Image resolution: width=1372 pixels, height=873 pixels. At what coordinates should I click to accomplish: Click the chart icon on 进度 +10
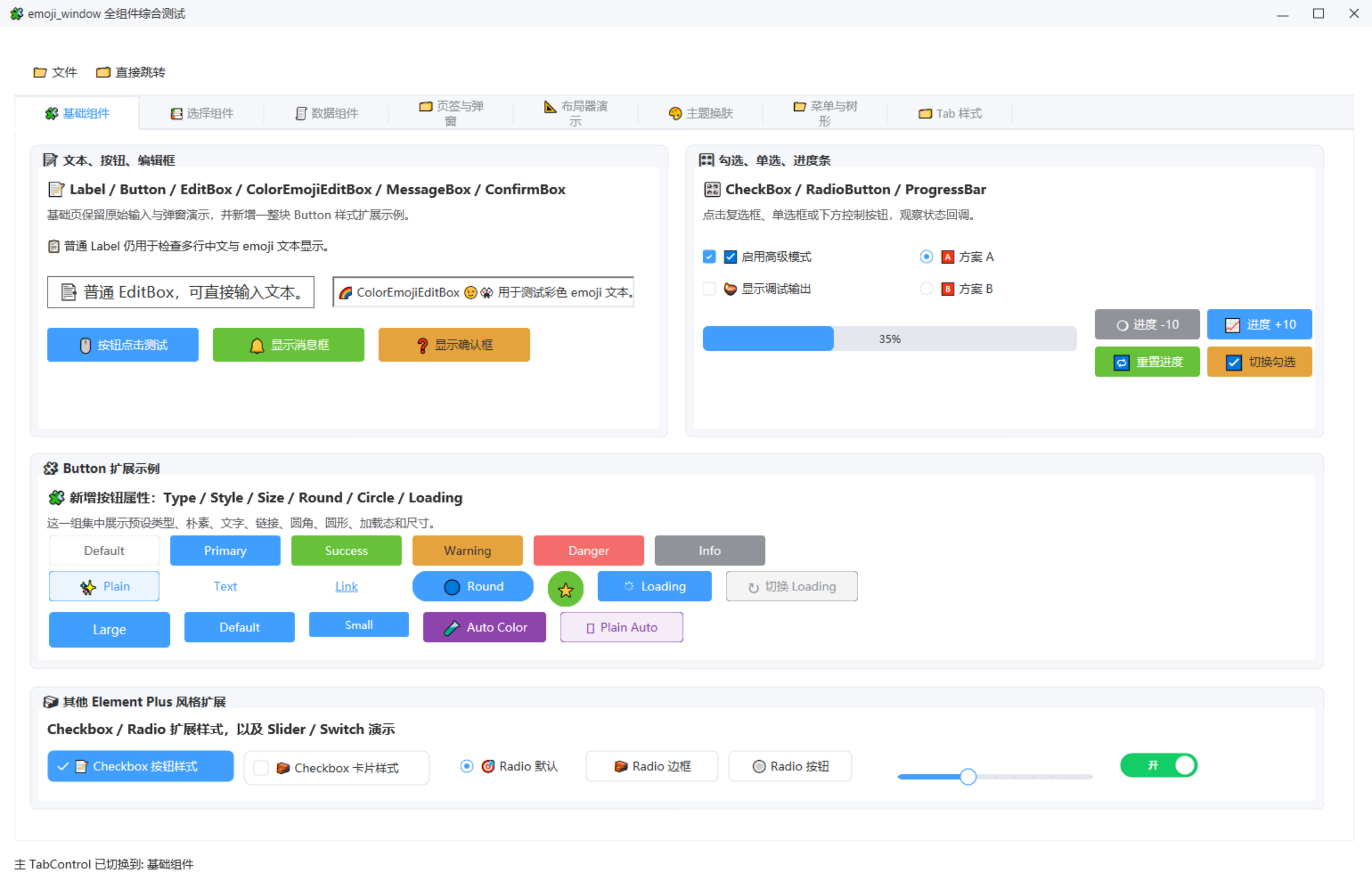(1232, 325)
